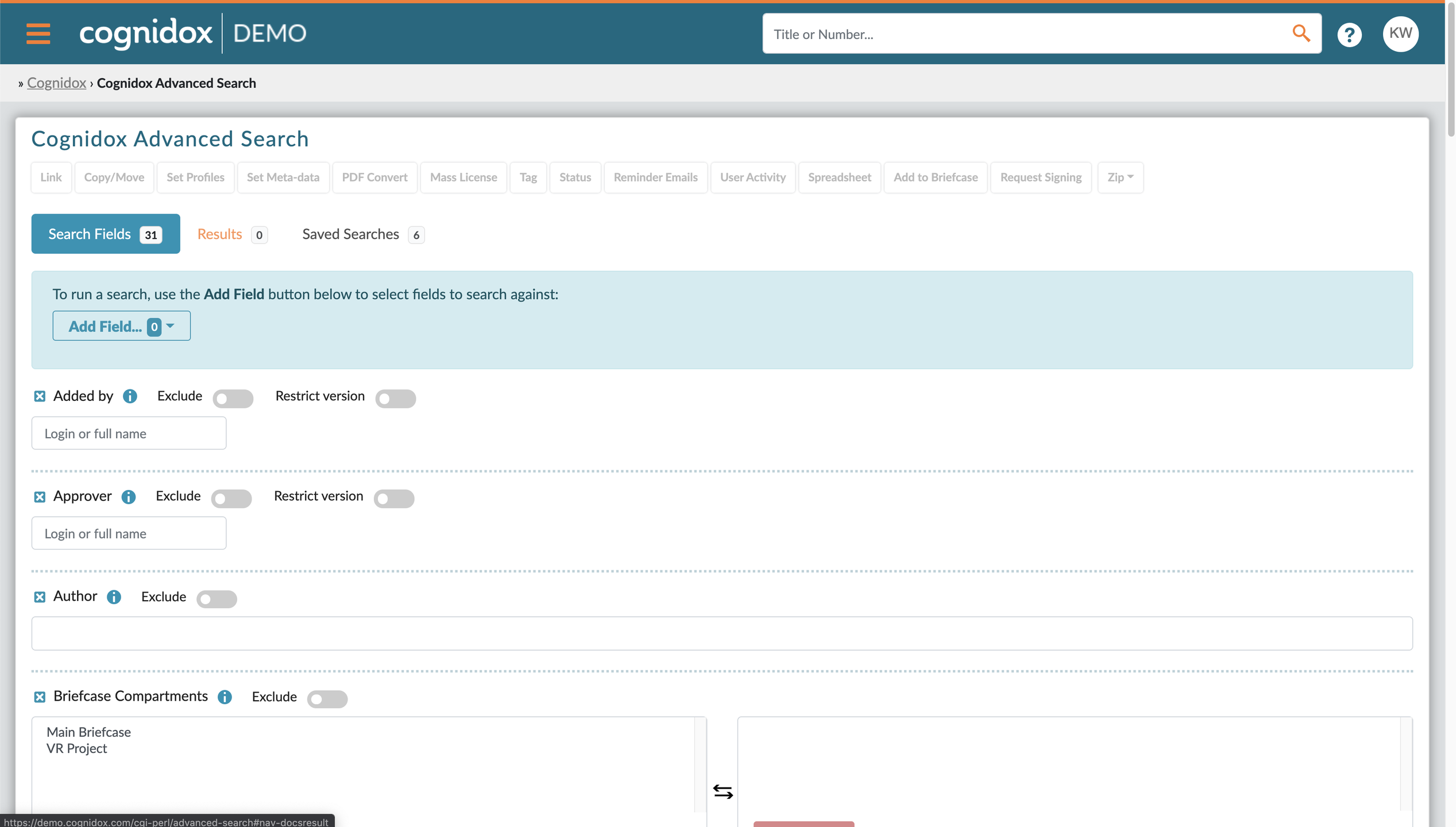Click info icon next to Approver
This screenshot has height=827, width=1456.
click(x=128, y=497)
